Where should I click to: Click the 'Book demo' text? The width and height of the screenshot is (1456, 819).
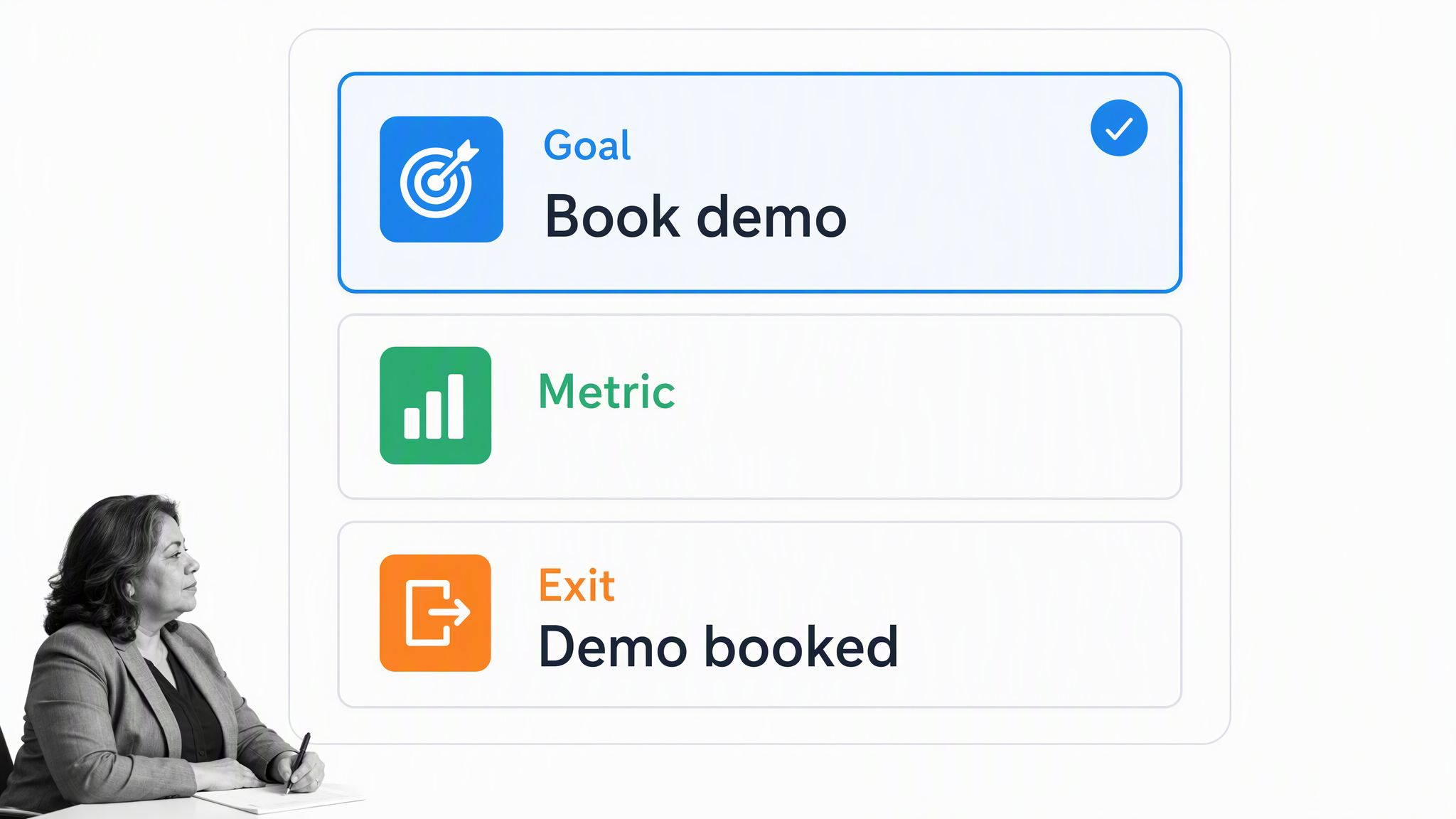695,217
